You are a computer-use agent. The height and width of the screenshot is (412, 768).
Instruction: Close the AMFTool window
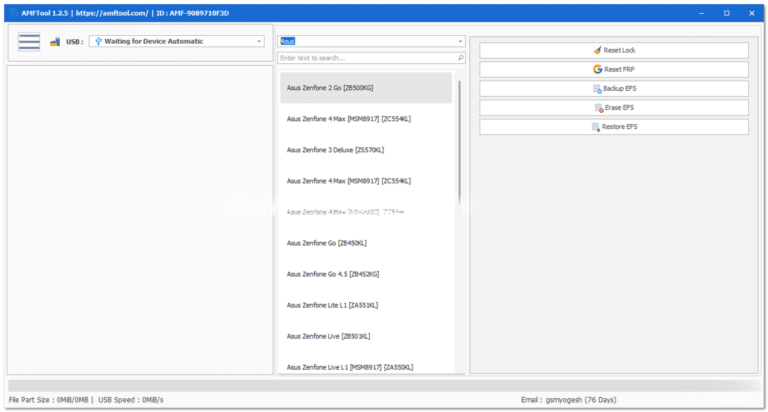pos(751,13)
